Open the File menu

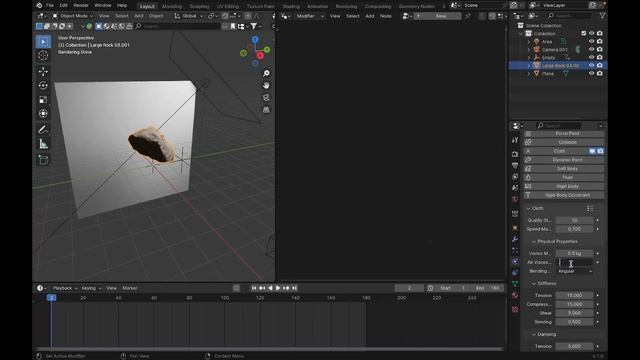click(50, 5)
